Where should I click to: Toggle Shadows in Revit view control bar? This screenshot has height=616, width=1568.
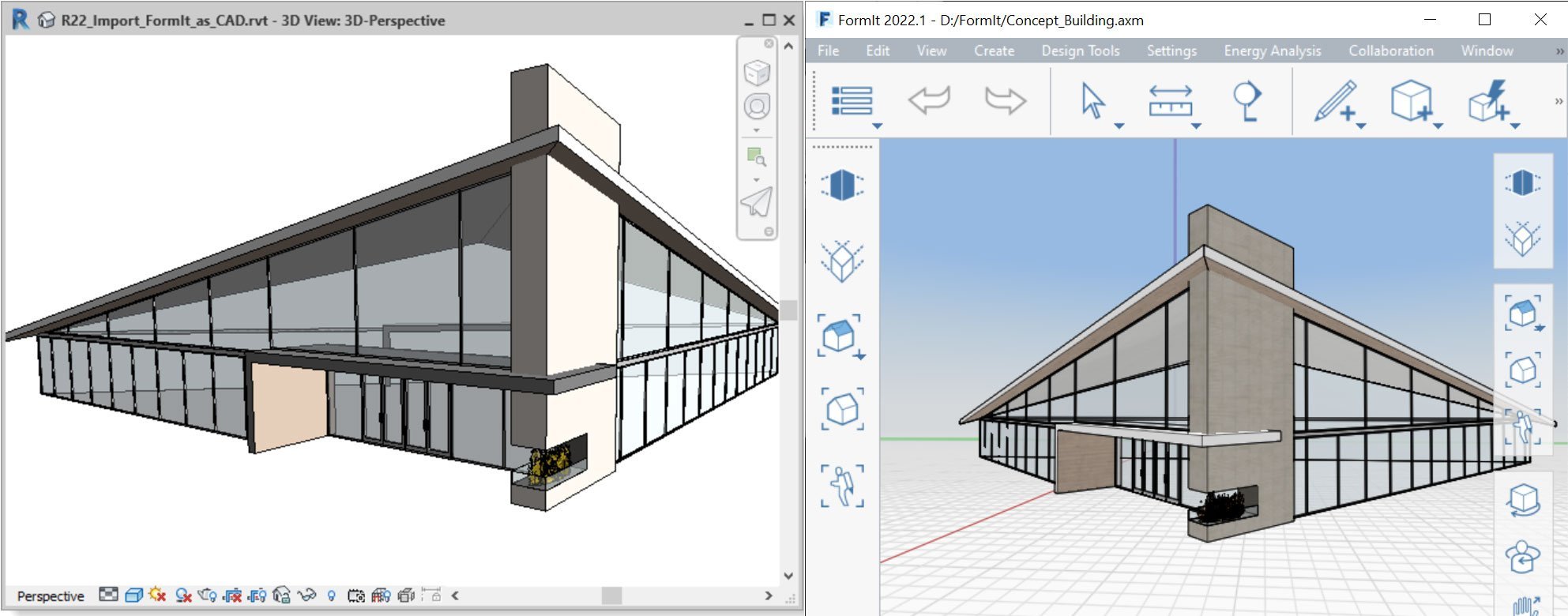(x=183, y=595)
